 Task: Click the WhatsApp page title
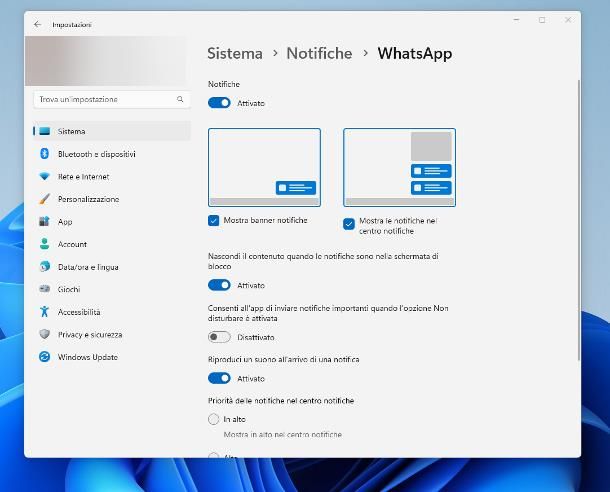pos(415,54)
